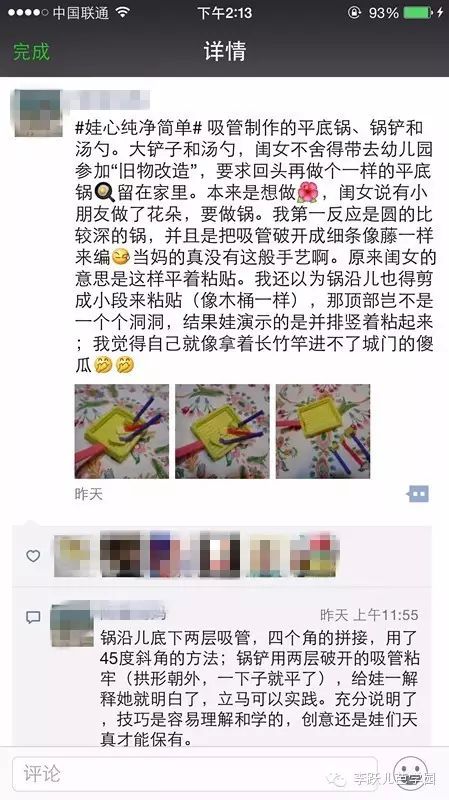Viewport: 449px width, 800px height.
Task: Tap the #娃心纯净简单# hashtag text
Action: pos(139,128)
